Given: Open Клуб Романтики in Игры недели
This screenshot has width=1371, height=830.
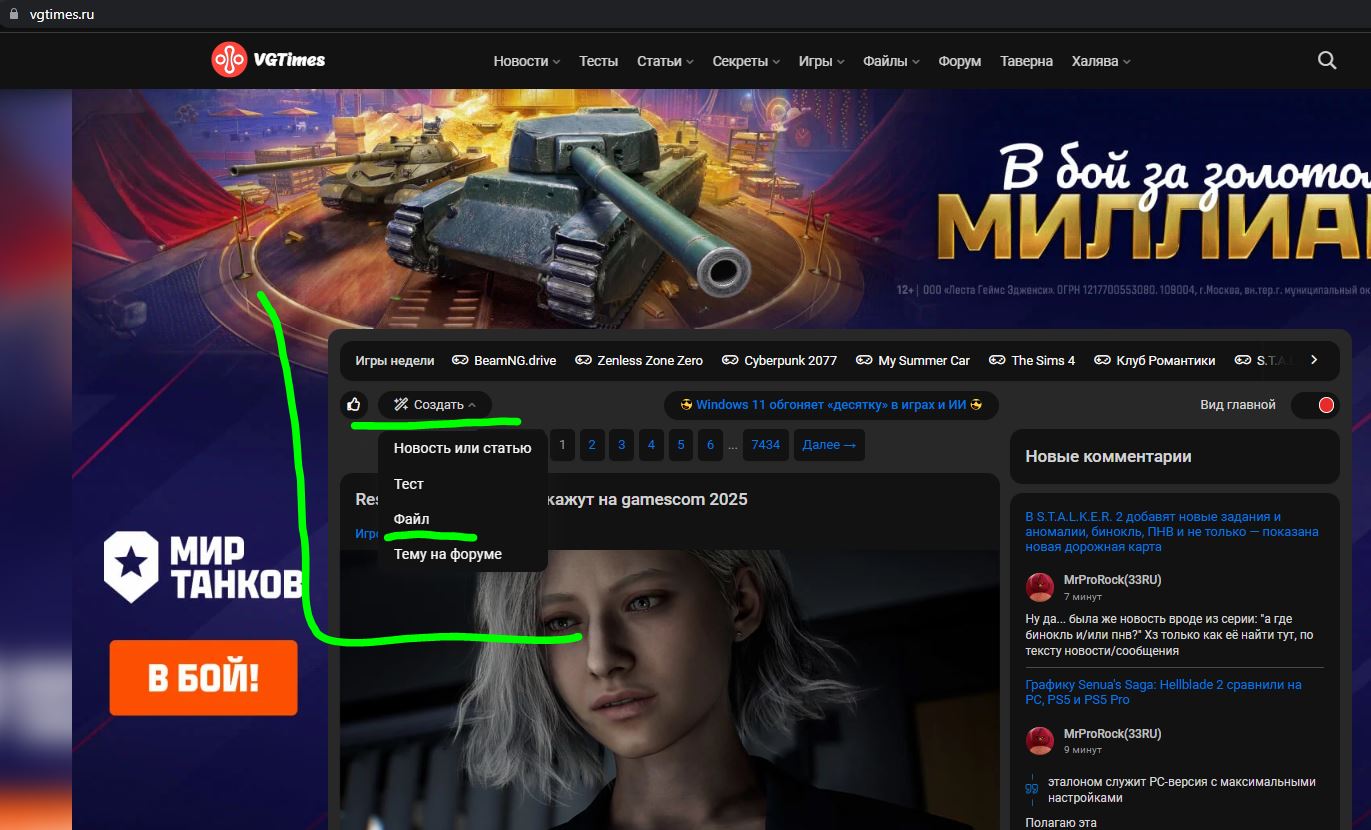Looking at the screenshot, I should tap(1166, 361).
